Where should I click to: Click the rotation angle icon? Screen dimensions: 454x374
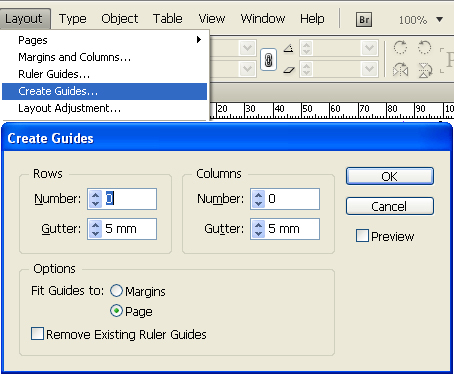pos(289,48)
